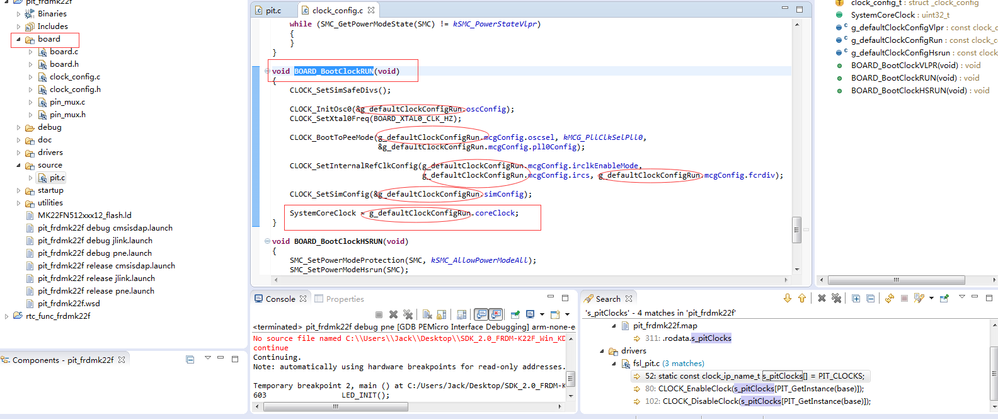Open Search view menu triangle
The height and width of the screenshot is (419, 998).
(x=962, y=297)
